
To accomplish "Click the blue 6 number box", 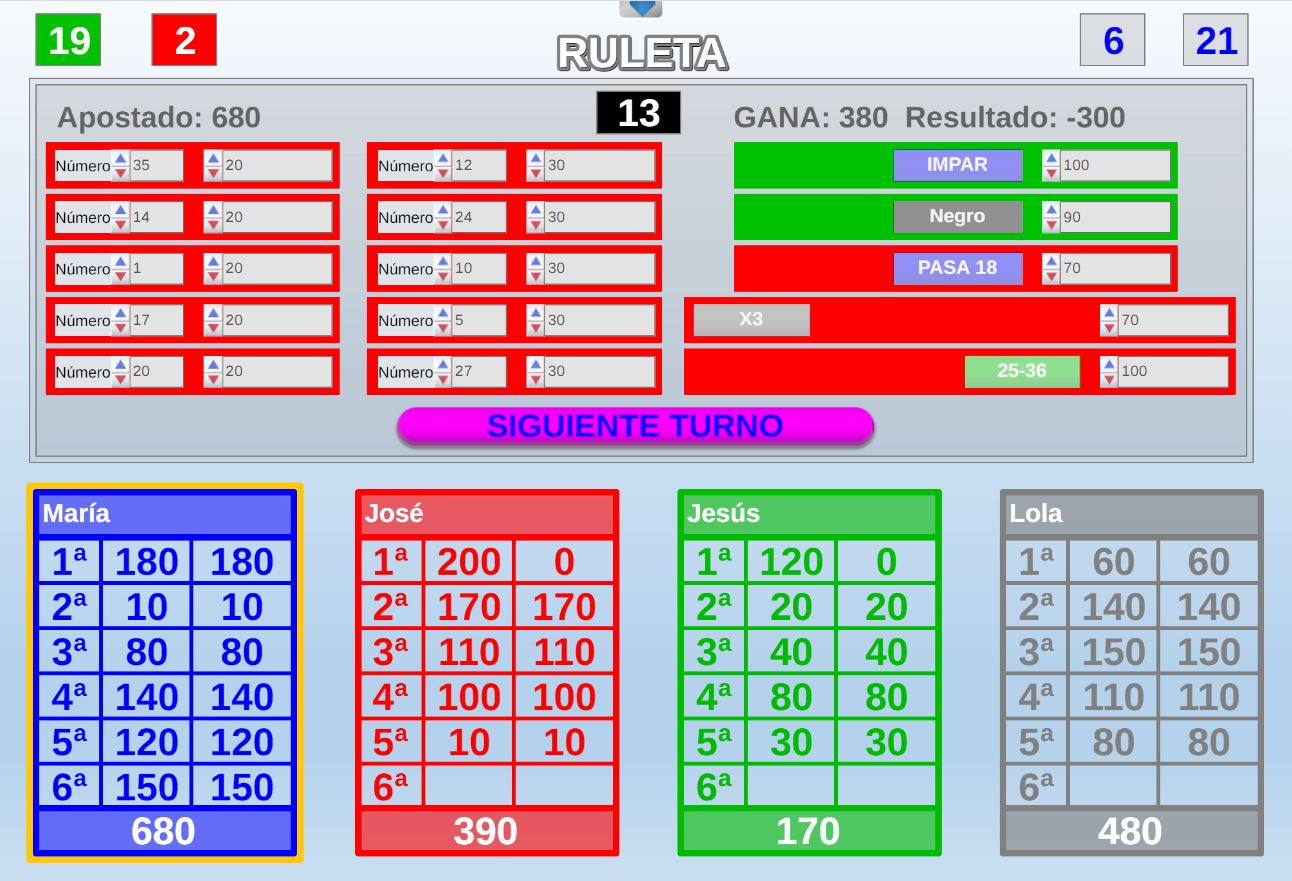I will (x=1112, y=40).
